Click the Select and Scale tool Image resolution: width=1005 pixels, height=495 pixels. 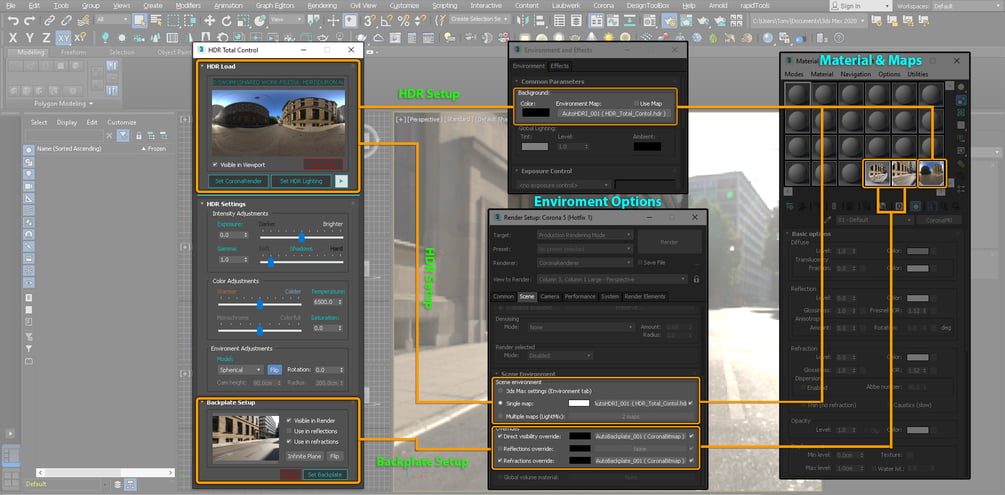pyautogui.click(x=243, y=21)
